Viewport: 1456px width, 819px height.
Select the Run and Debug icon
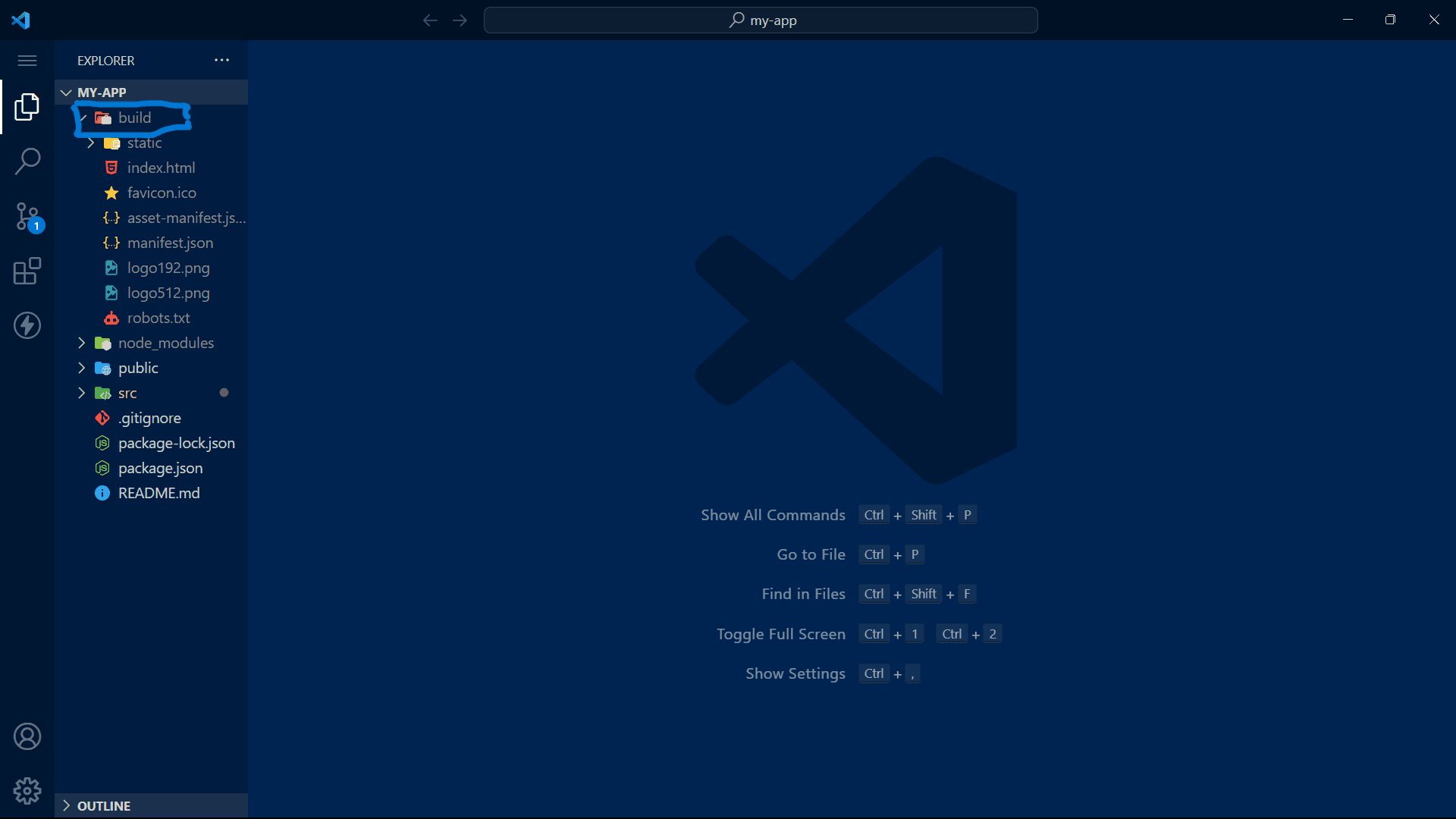coord(27,325)
